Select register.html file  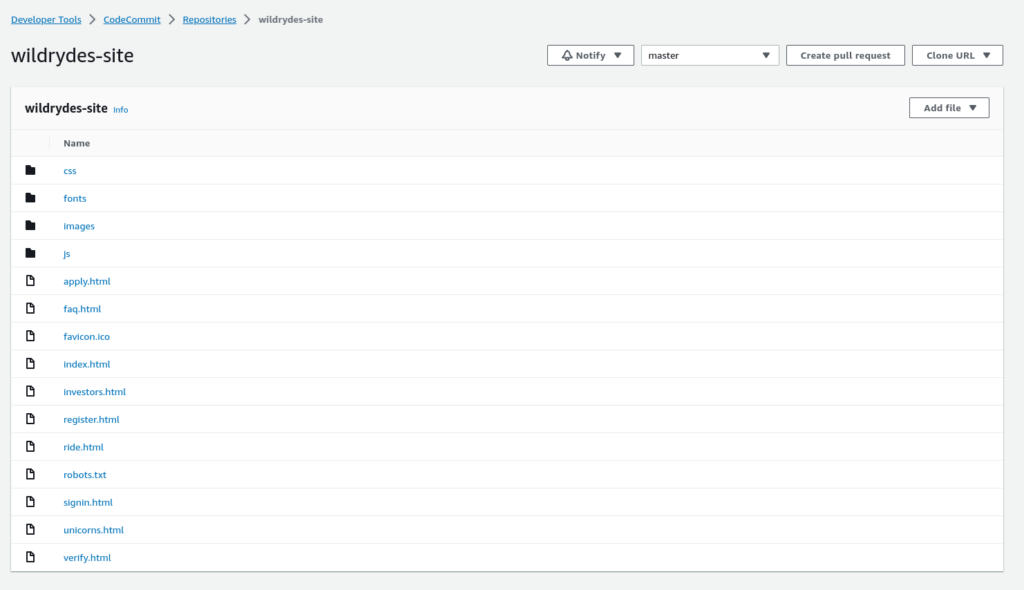point(91,419)
